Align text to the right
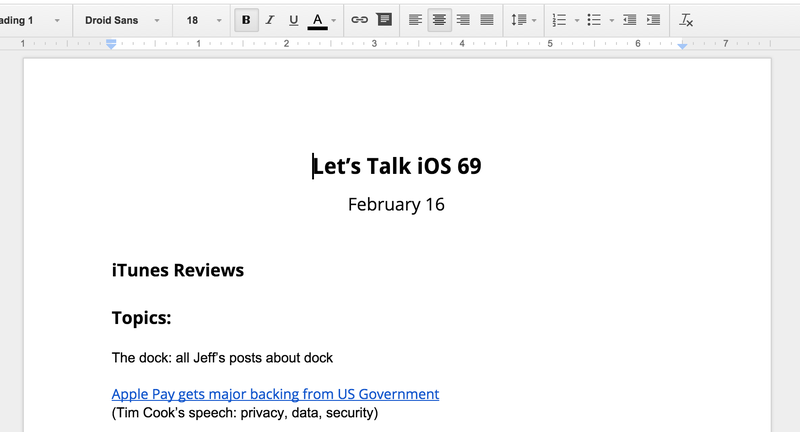This screenshot has height=432, width=800. coord(463,20)
